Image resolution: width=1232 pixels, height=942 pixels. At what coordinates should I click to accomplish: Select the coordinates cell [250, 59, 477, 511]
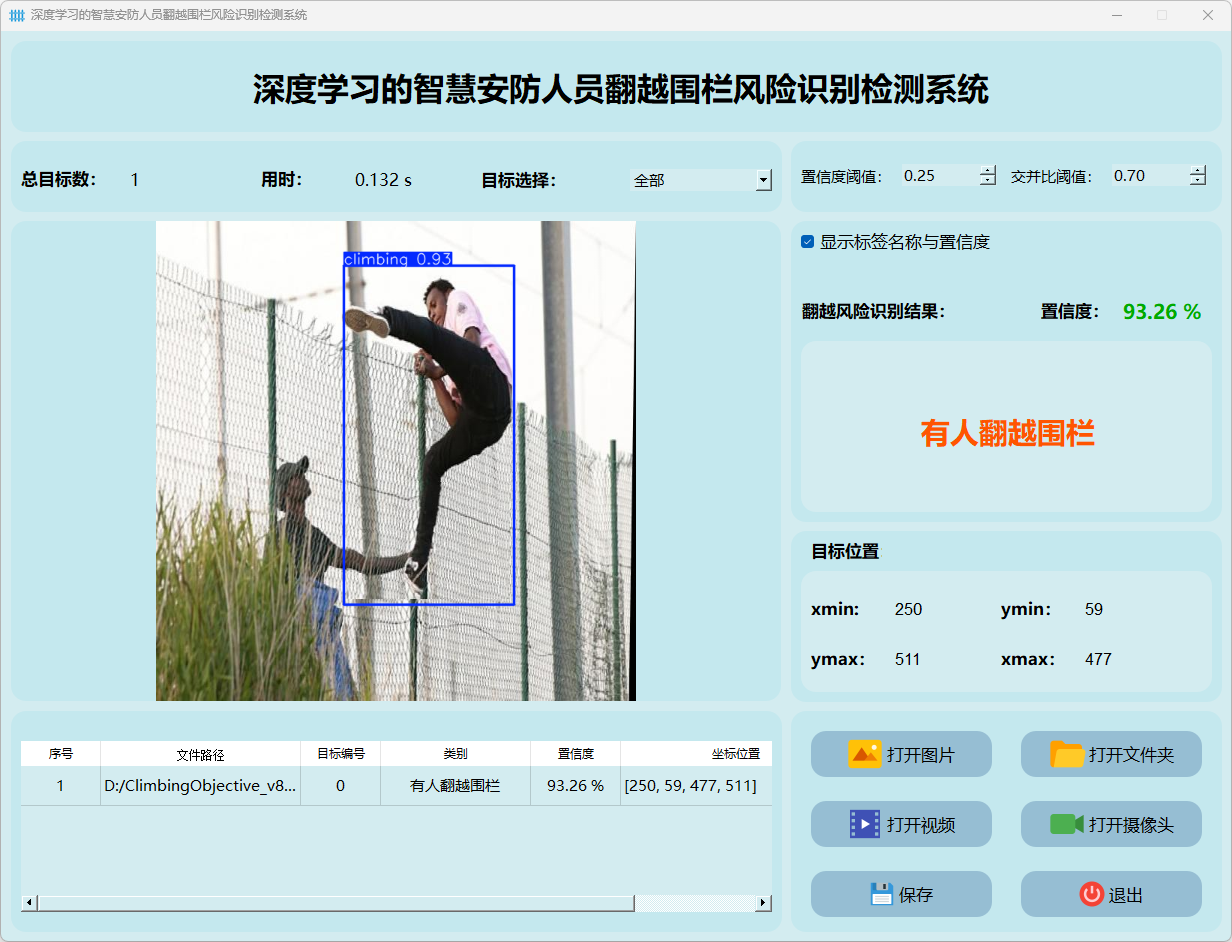[x=696, y=786]
